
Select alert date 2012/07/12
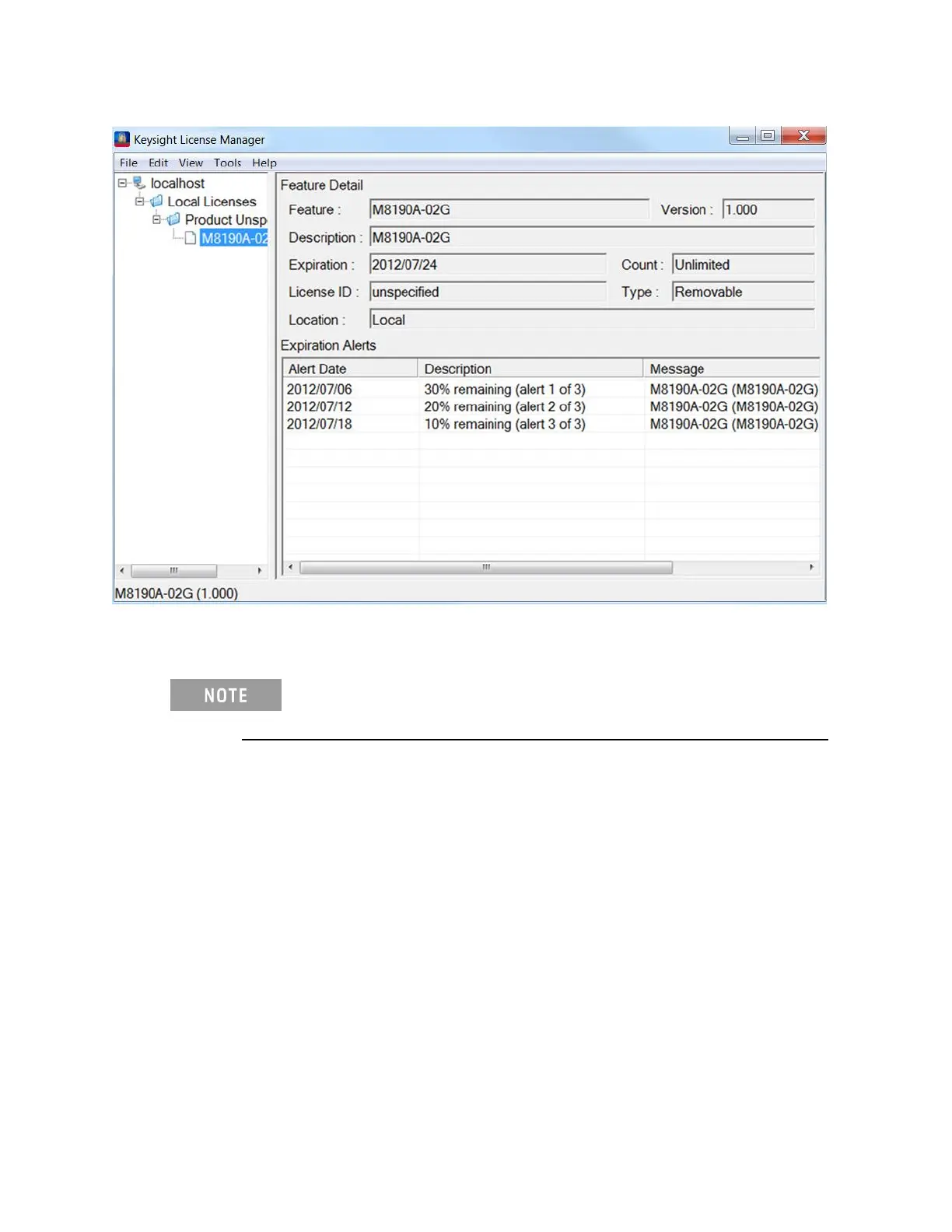(319, 407)
